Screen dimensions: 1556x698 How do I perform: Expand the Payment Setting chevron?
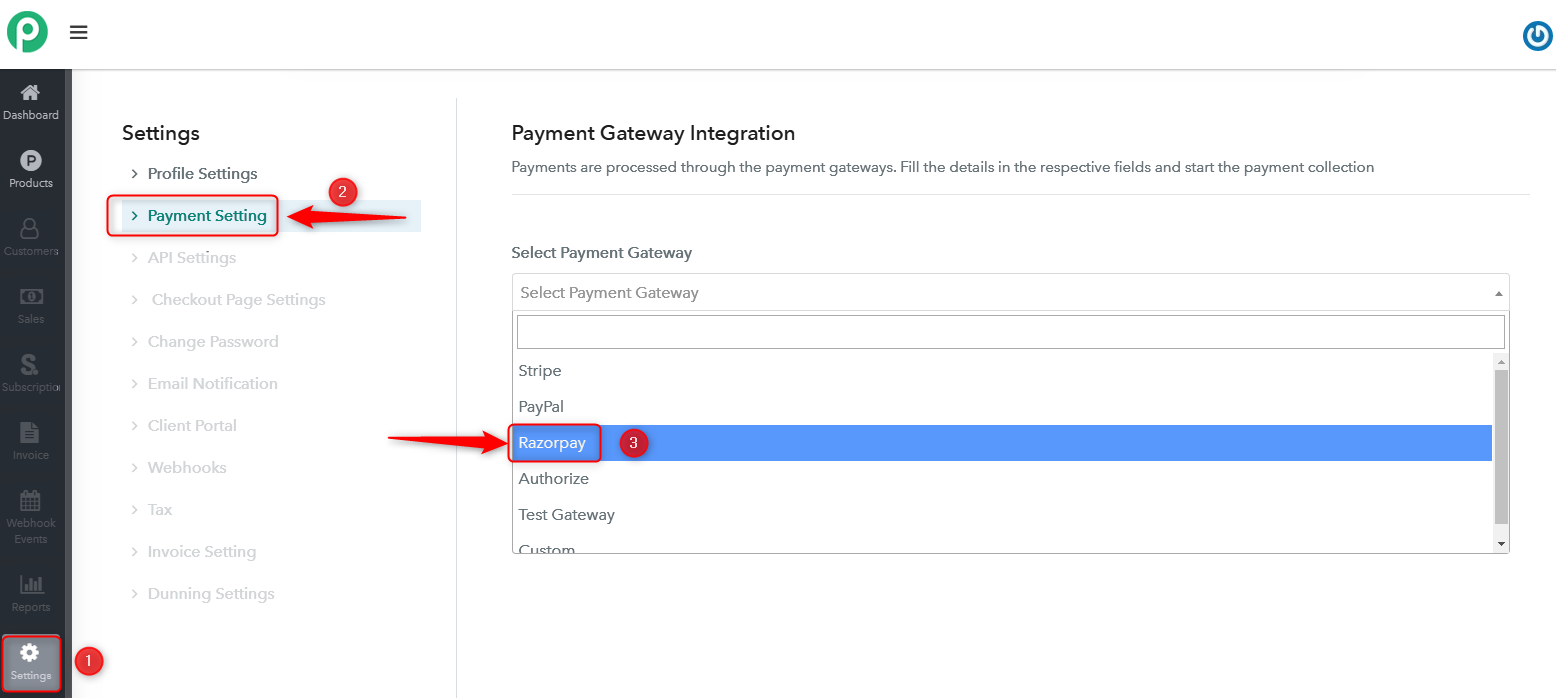[134, 216]
